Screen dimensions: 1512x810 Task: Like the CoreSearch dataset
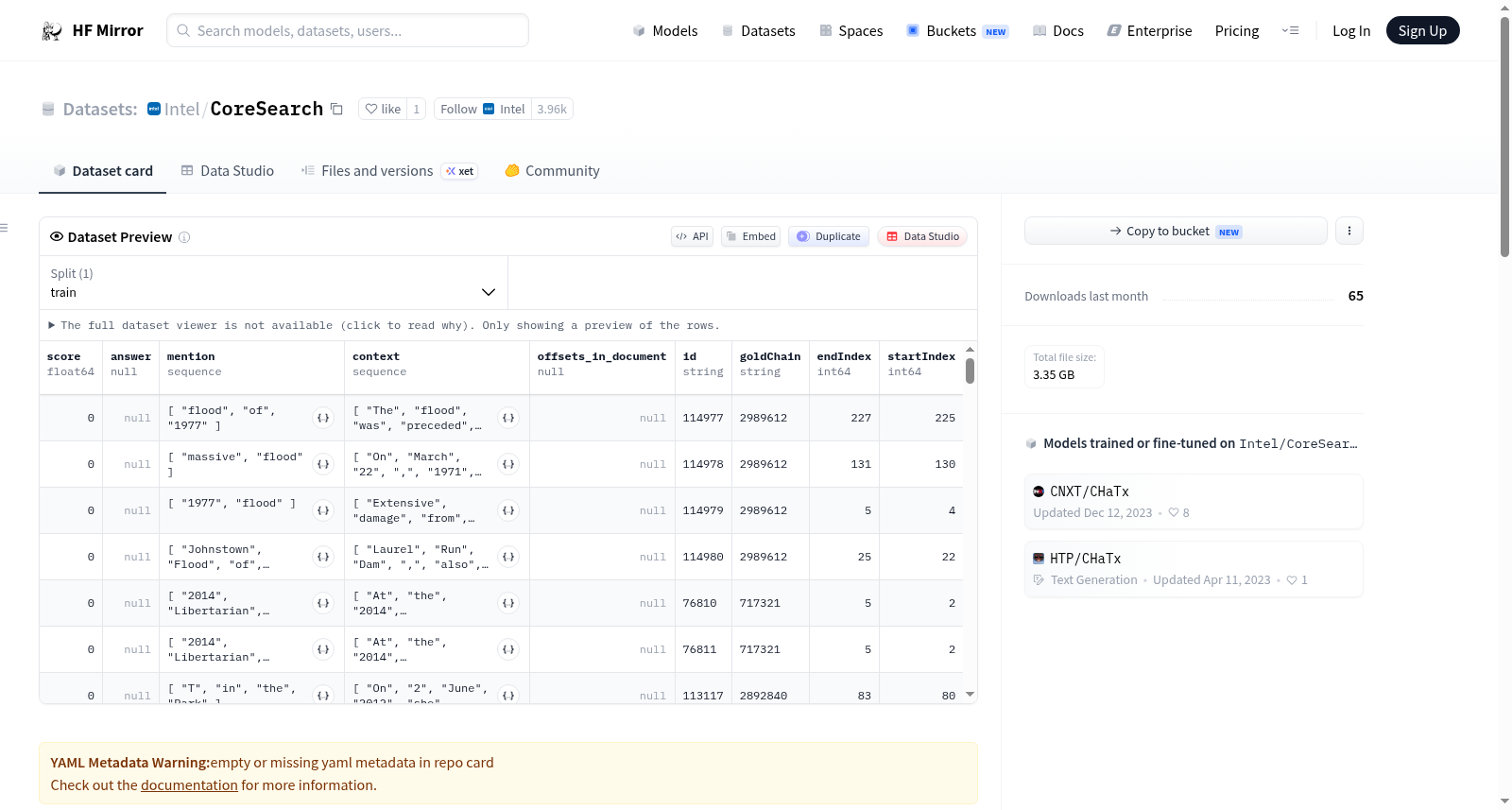pyautogui.click(x=383, y=109)
